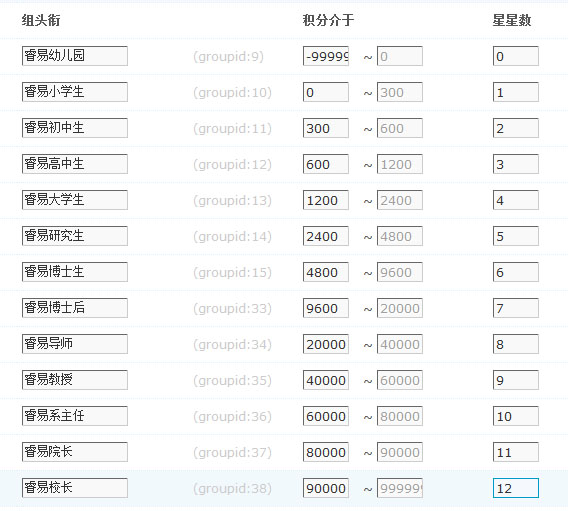Focus the star count field containing 10
The width and height of the screenshot is (568, 511).
pyautogui.click(x=516, y=416)
